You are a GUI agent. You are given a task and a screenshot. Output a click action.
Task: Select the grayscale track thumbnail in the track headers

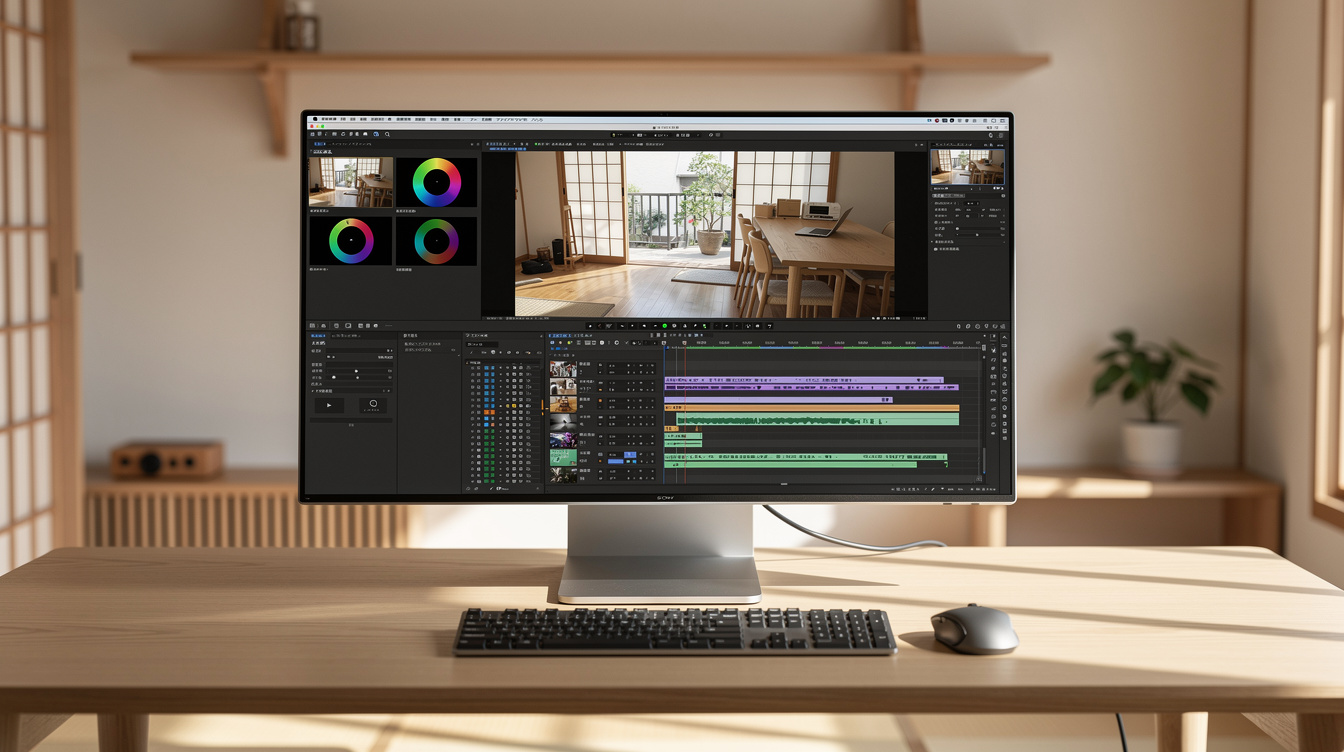pyautogui.click(x=563, y=423)
